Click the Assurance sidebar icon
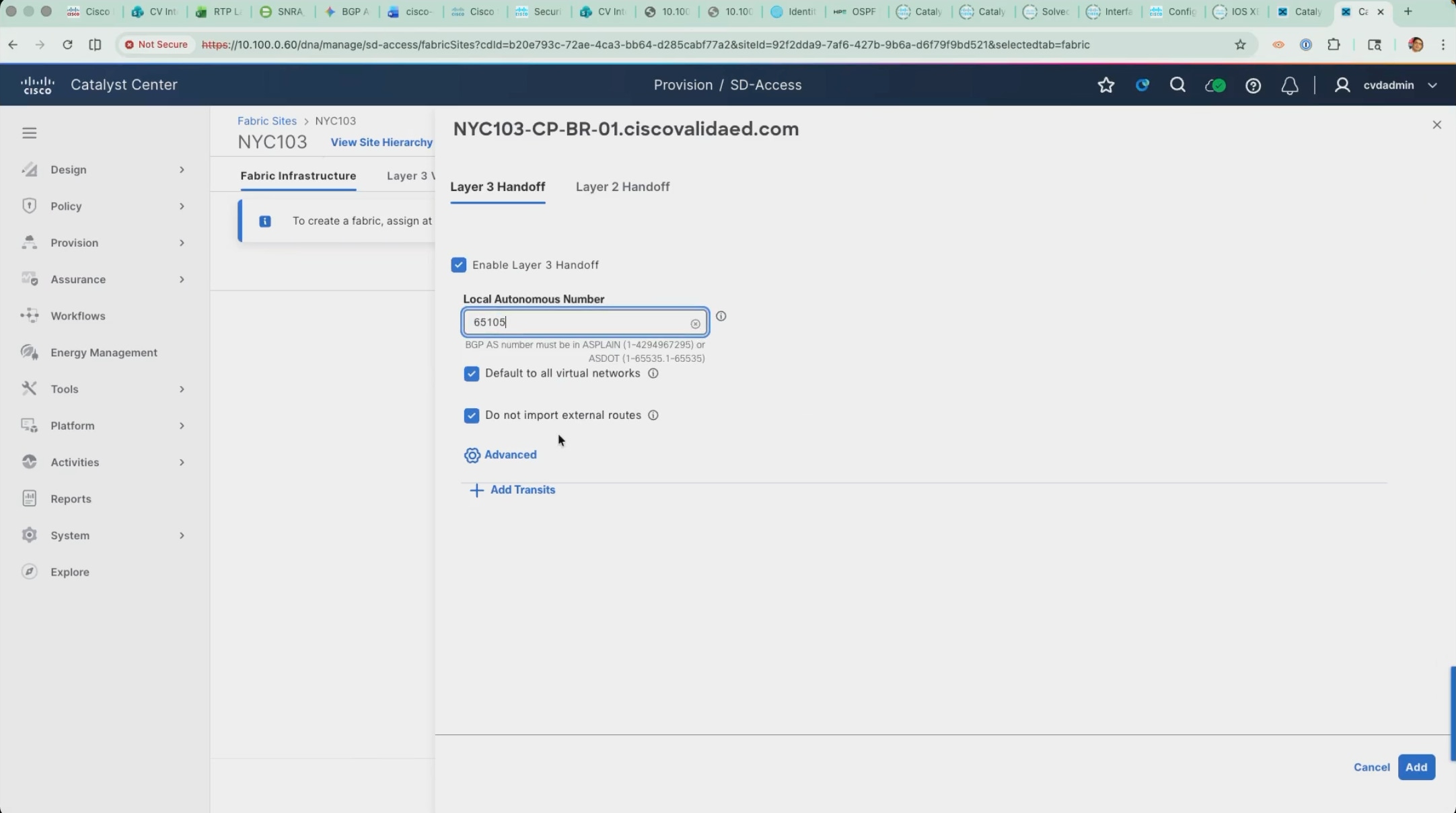The image size is (1456, 813). coord(29,279)
